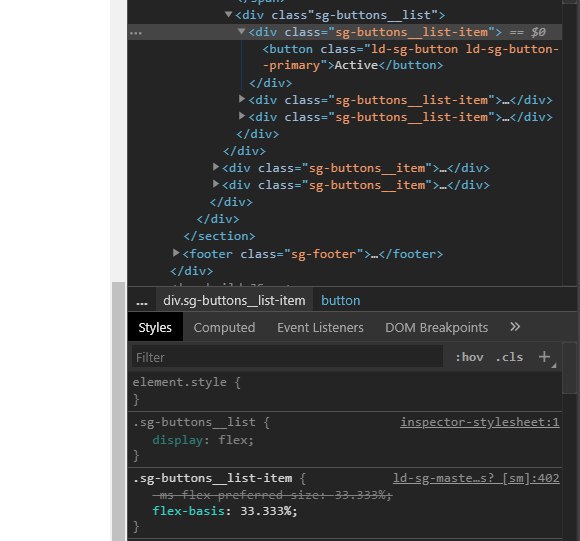Expand the first collapsed sg-buttons__item div
The image size is (580, 541).
click(x=216, y=167)
